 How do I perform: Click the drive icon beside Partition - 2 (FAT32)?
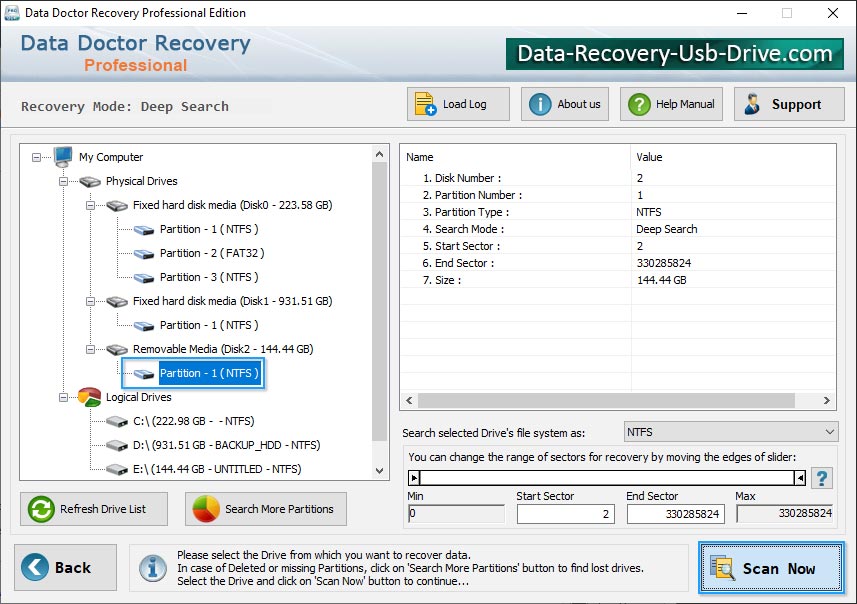click(144, 254)
